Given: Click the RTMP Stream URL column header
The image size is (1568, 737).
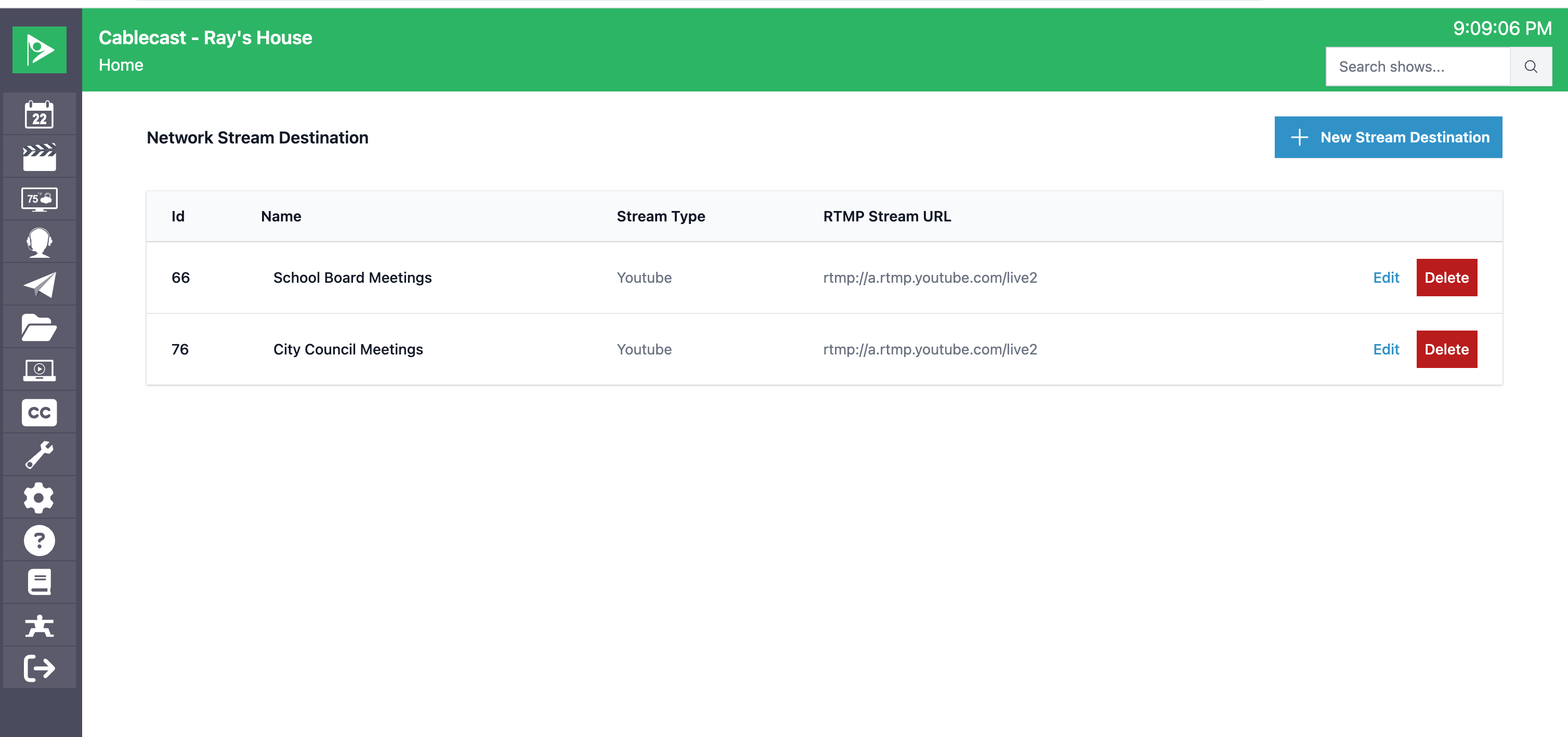Looking at the screenshot, I should [x=887, y=216].
